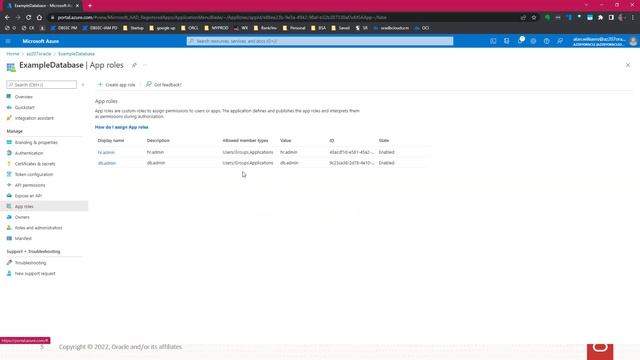Click the browser address bar URL

click(x=222, y=18)
